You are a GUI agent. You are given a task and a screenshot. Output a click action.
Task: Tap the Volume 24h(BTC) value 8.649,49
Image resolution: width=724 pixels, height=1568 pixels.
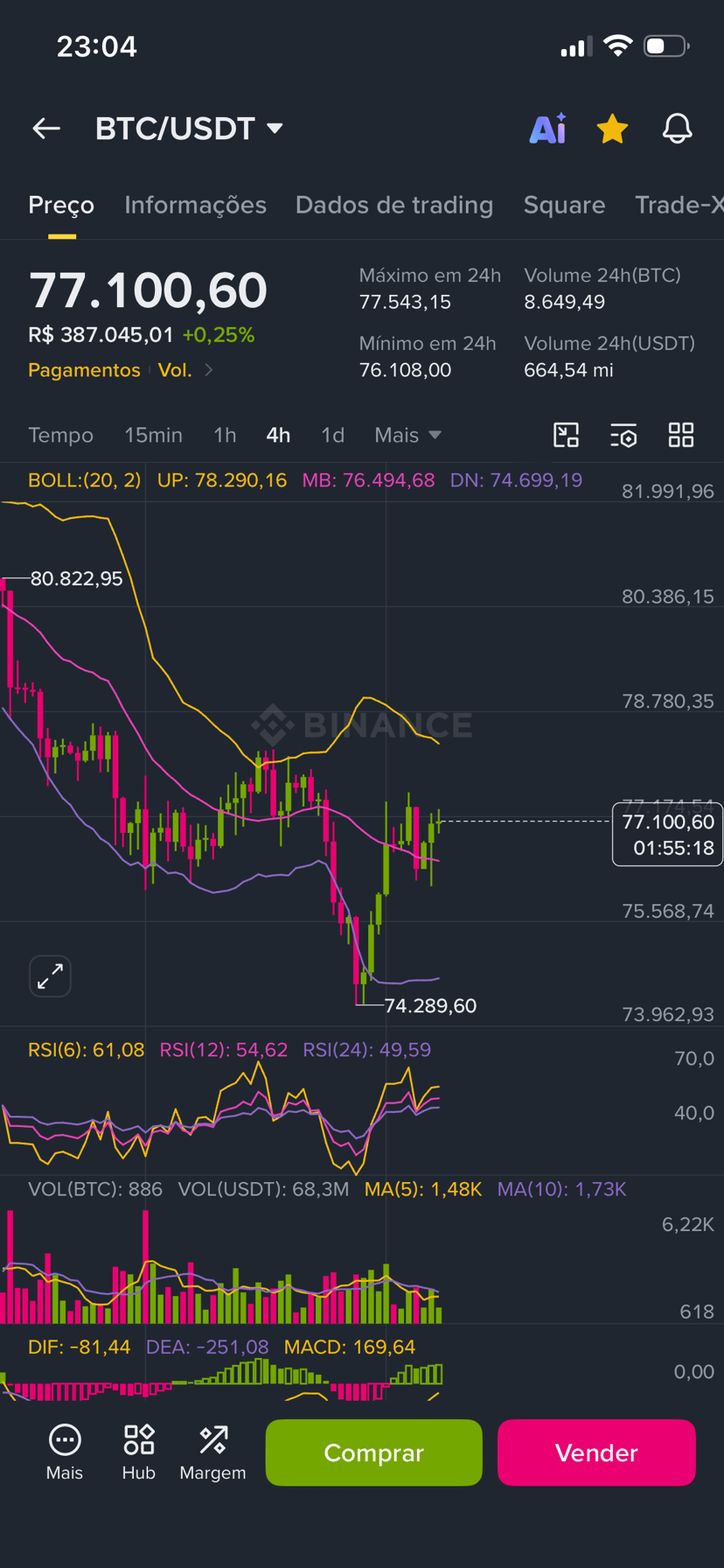click(564, 302)
